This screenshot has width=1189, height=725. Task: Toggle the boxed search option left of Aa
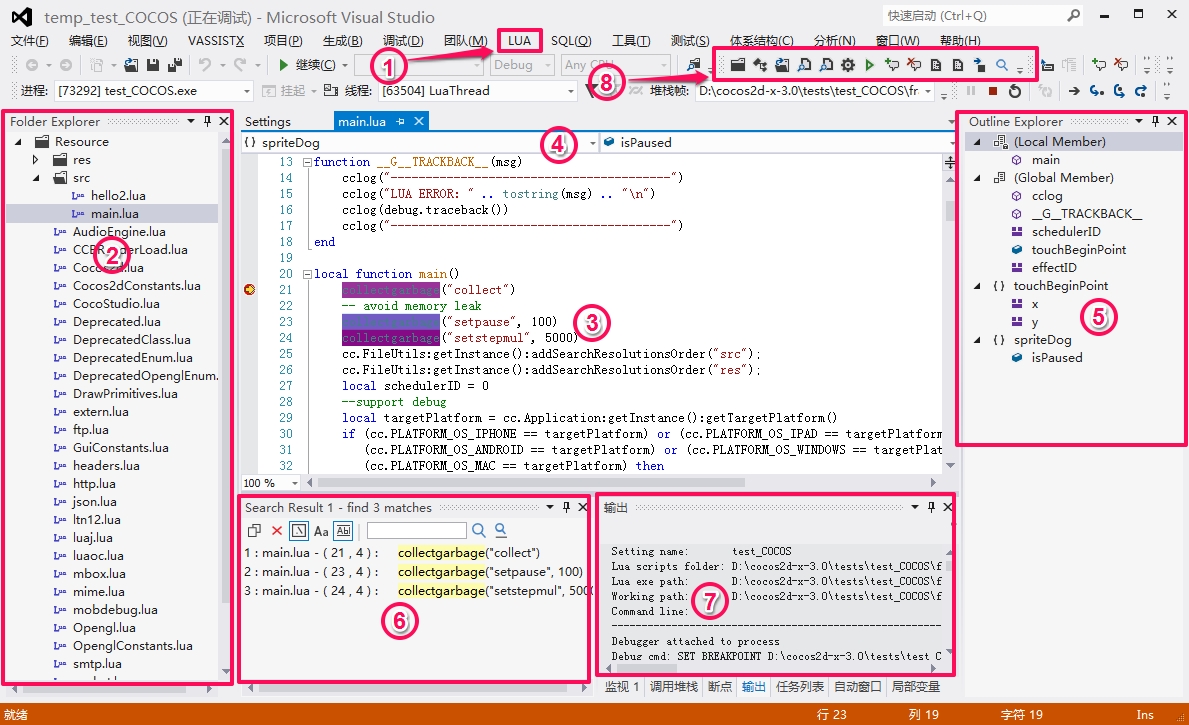pyautogui.click(x=299, y=531)
